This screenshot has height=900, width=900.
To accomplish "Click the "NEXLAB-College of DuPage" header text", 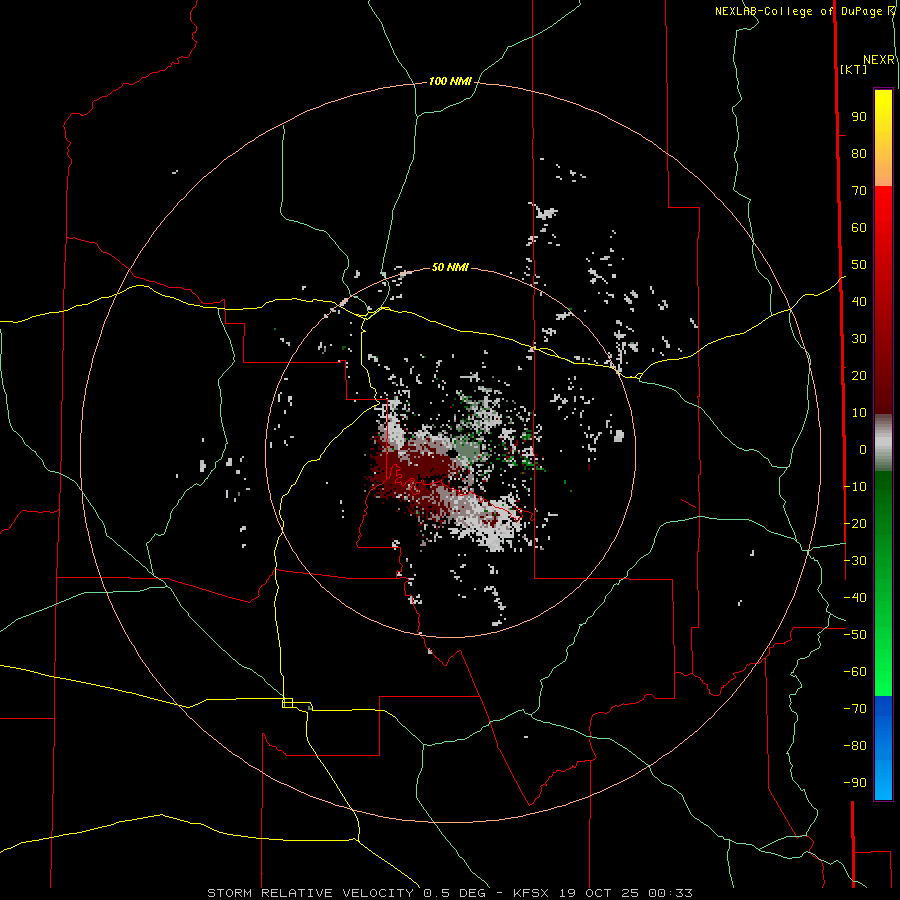I will 800,11.
